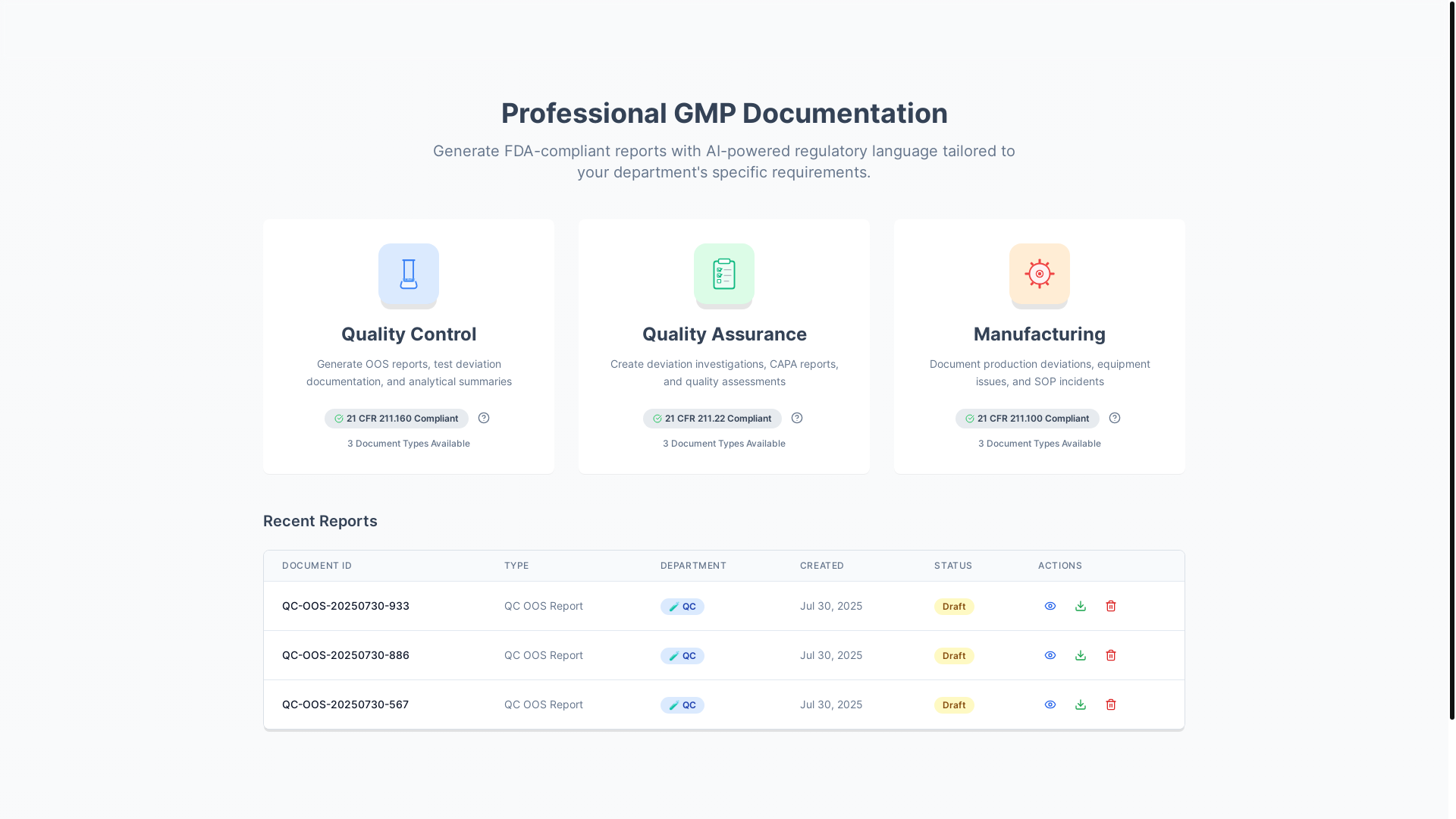Click the 21 CFR 211.22 Compliant badge
Screen dimensions: 1456x819
click(x=712, y=419)
